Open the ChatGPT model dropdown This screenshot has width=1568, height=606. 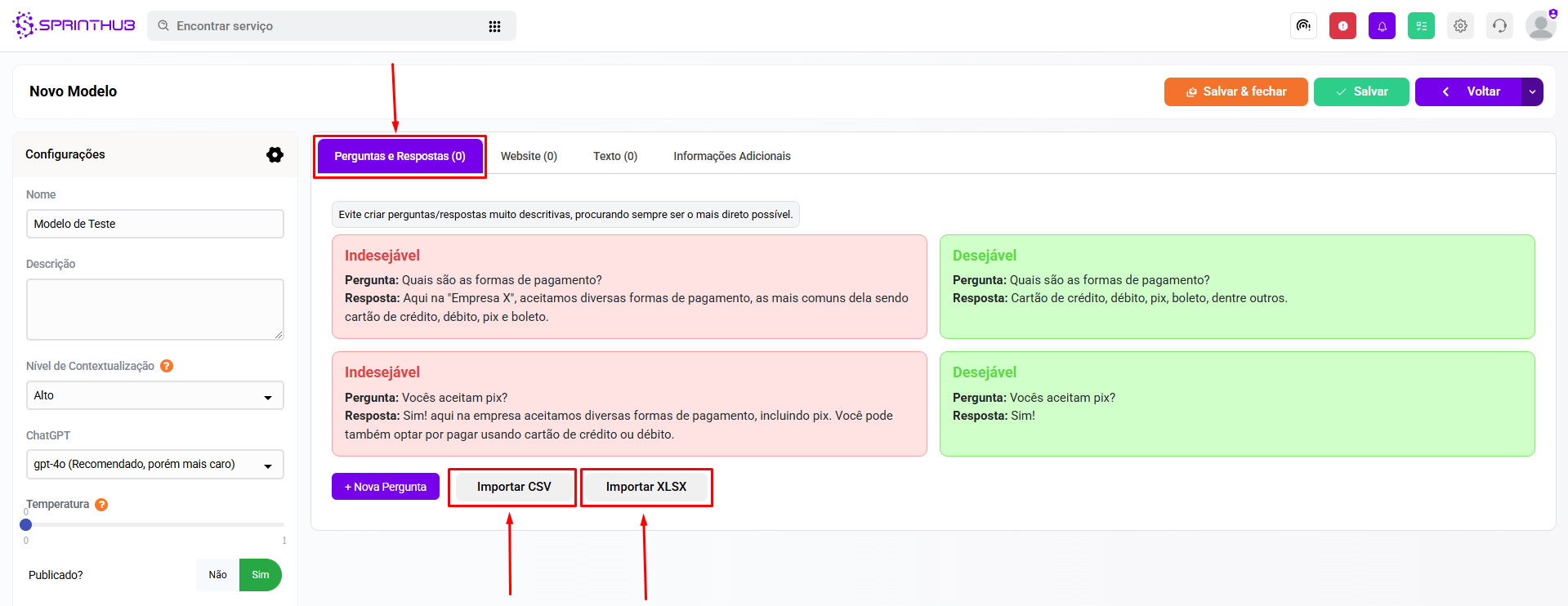(155, 465)
